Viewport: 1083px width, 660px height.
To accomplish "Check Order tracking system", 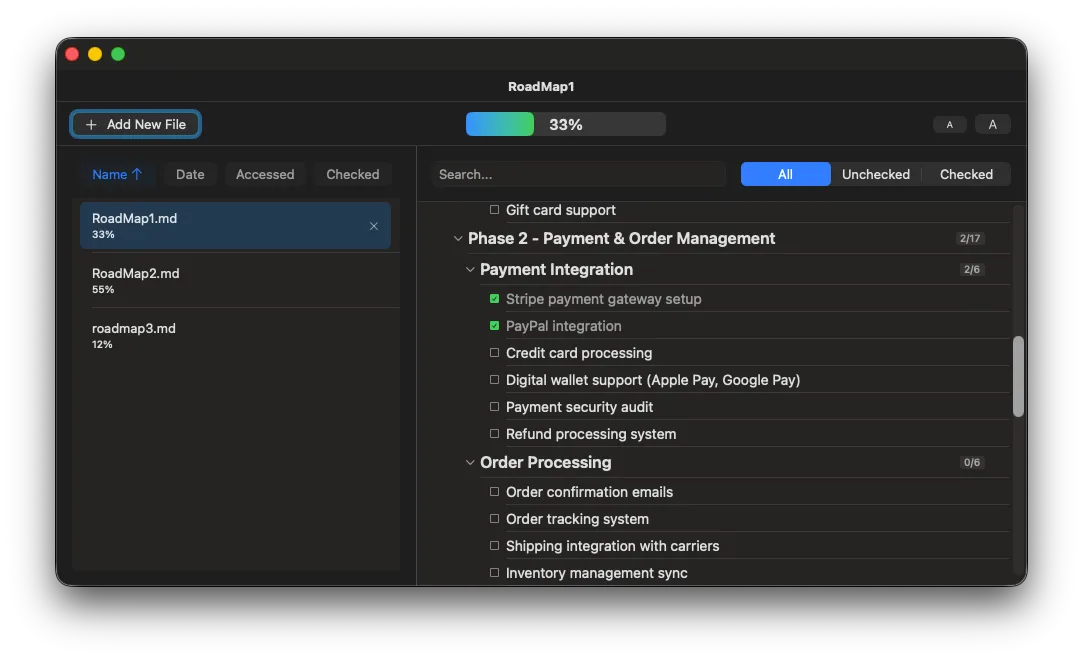I will click(495, 518).
